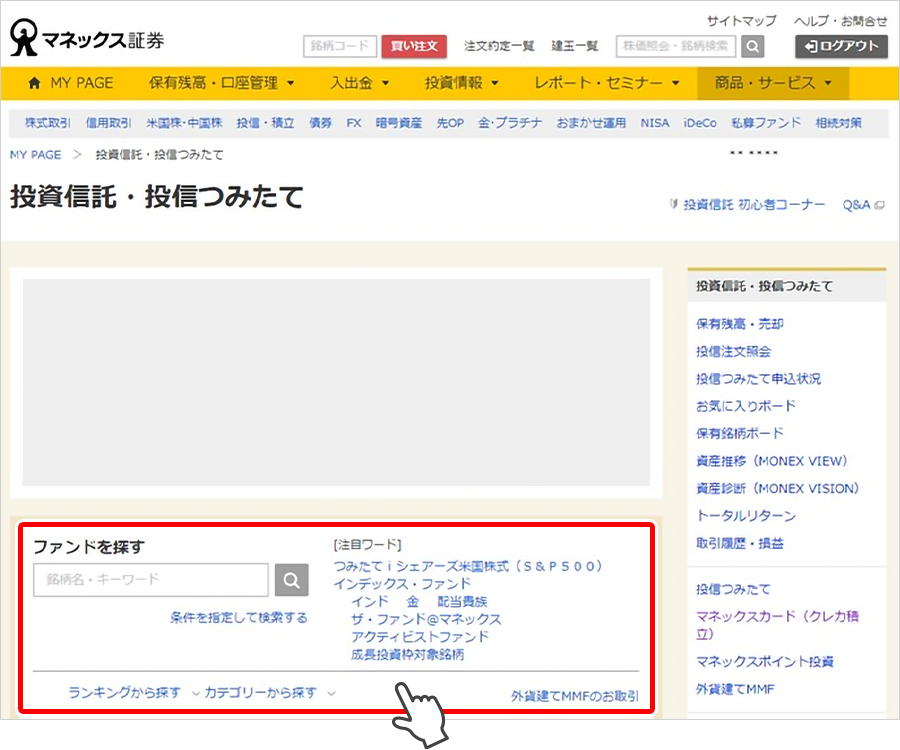Open 保有銘柄ボード in the sidebar
Viewport: 900px width, 750px height.
[740, 434]
